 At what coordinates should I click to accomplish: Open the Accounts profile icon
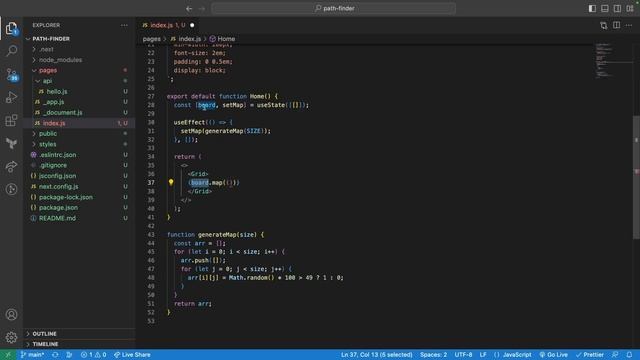(x=11, y=314)
